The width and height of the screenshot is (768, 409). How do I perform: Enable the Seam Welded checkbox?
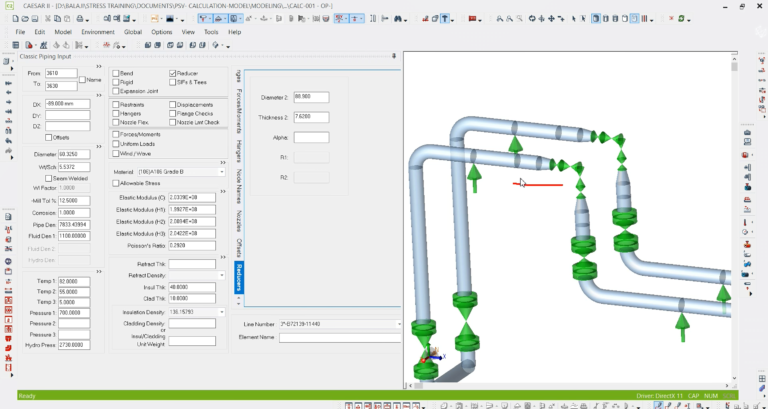[x=48, y=179]
